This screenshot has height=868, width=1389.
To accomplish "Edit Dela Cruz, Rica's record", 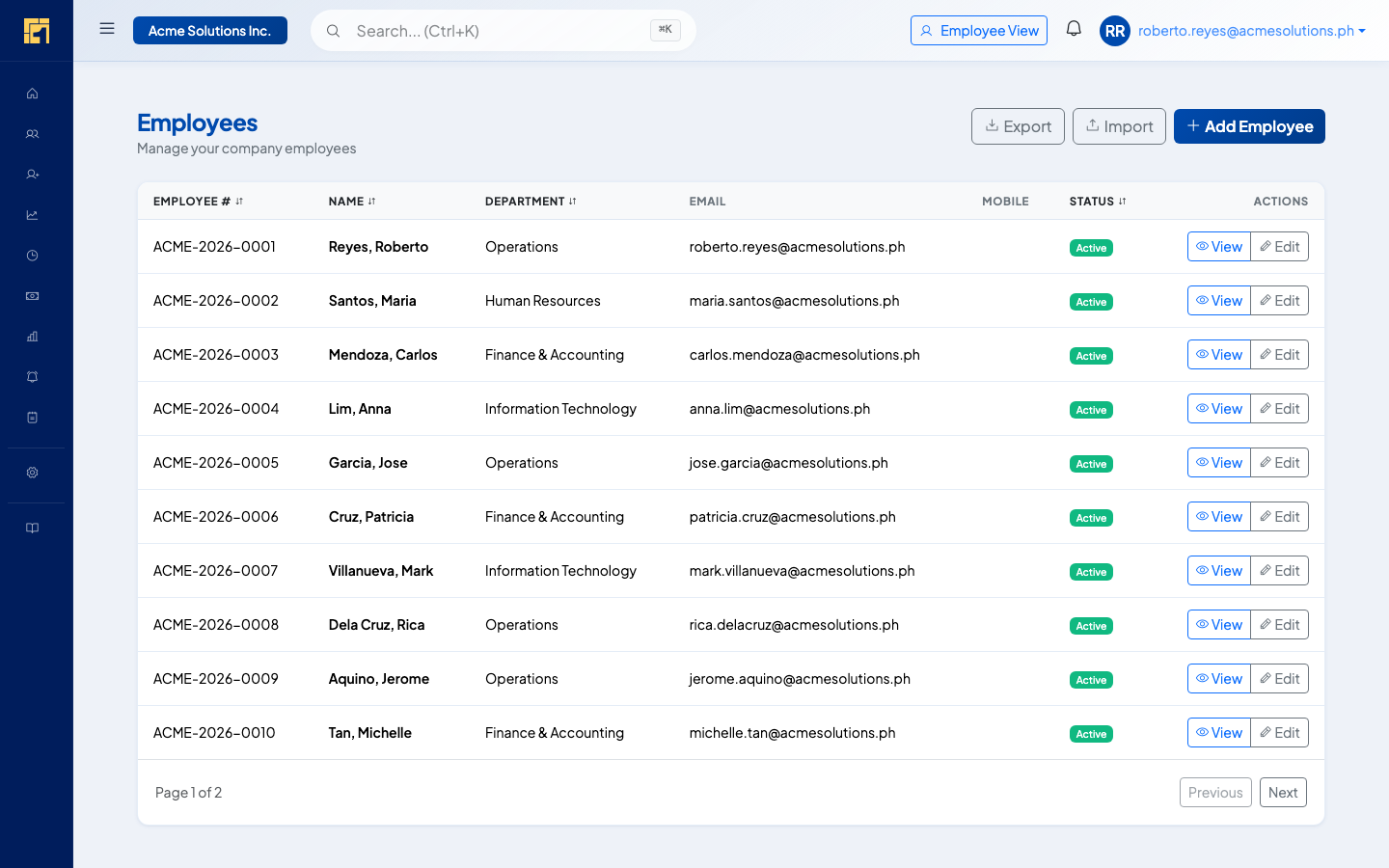I will pos(1280,625).
